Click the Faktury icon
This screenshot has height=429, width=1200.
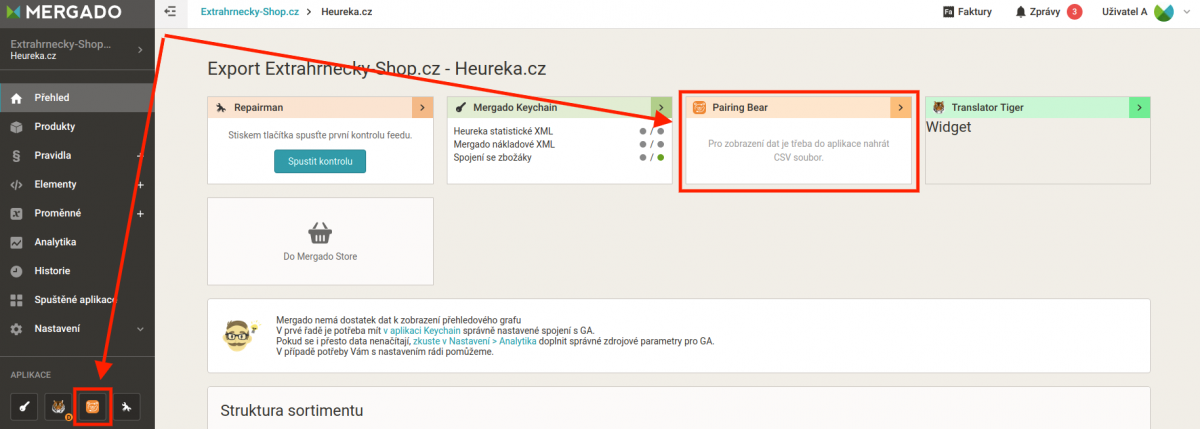click(948, 12)
